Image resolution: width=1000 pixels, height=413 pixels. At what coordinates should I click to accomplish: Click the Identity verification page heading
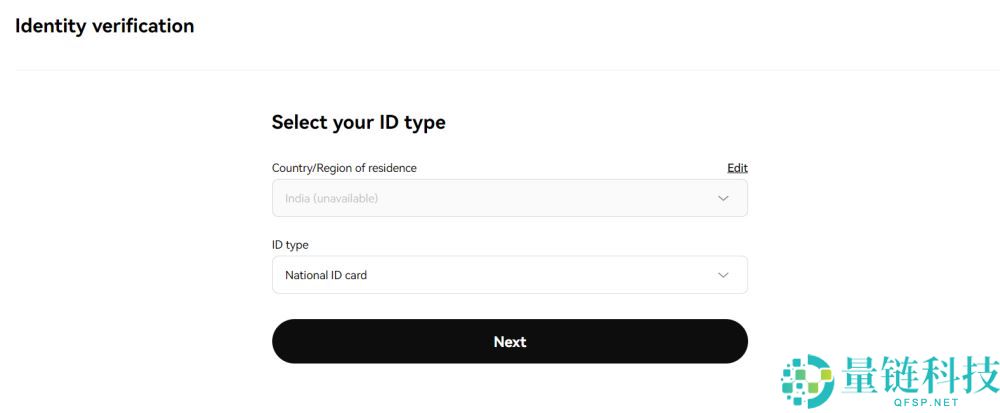[104, 26]
